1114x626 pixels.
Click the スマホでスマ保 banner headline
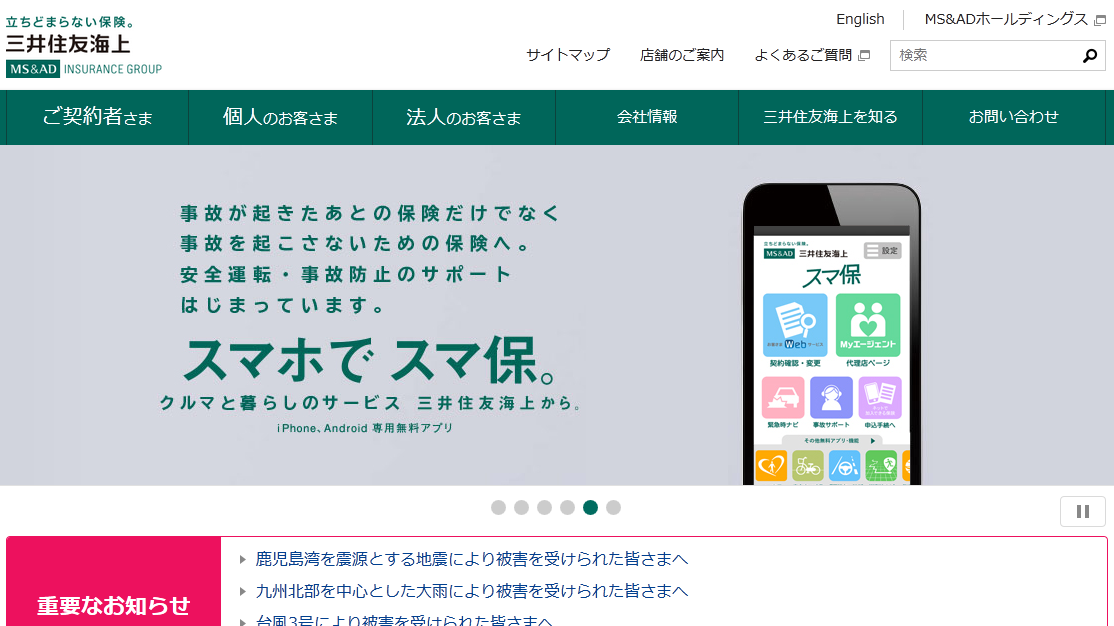point(369,360)
